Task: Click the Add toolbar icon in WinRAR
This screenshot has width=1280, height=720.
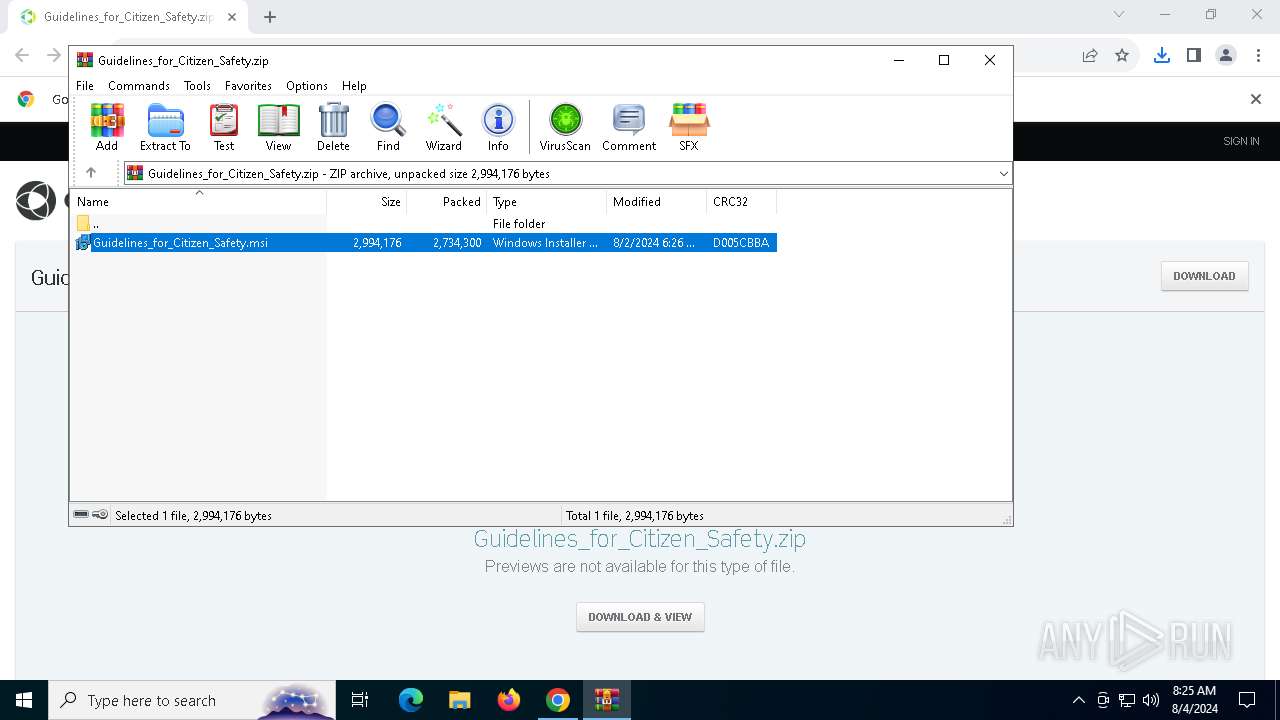Action: pyautogui.click(x=107, y=127)
